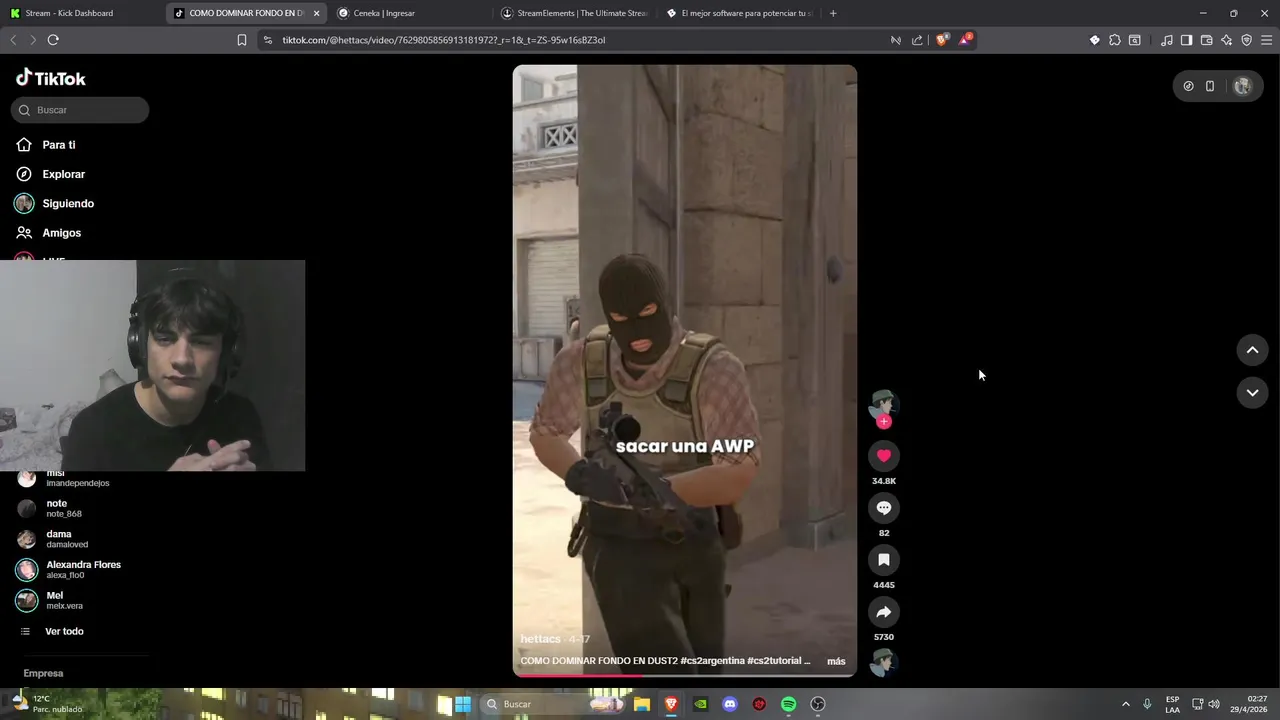Viewport: 1280px width, 720px height.
Task: Focus the TikTok Buscar search field
Action: (x=80, y=110)
